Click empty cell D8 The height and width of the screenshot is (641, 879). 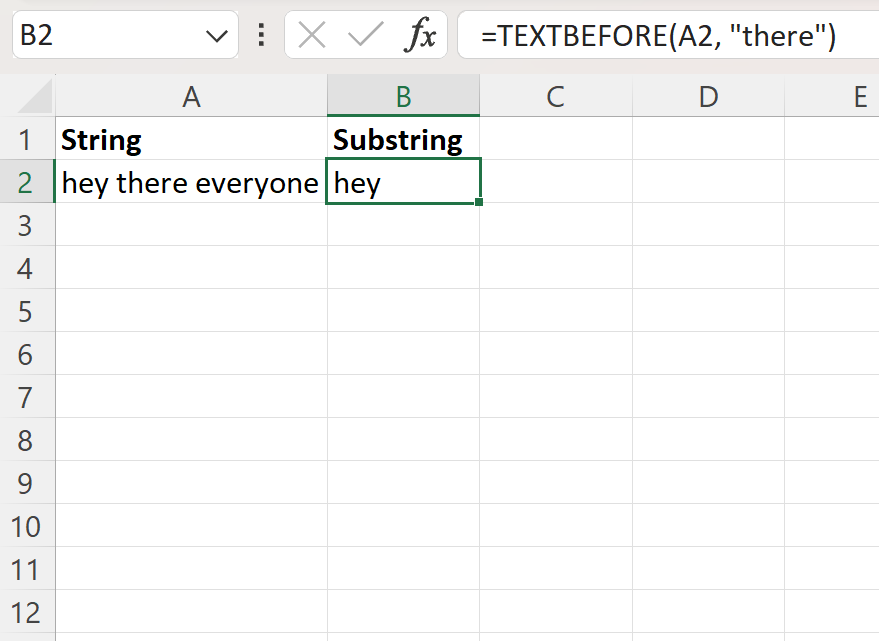point(707,441)
